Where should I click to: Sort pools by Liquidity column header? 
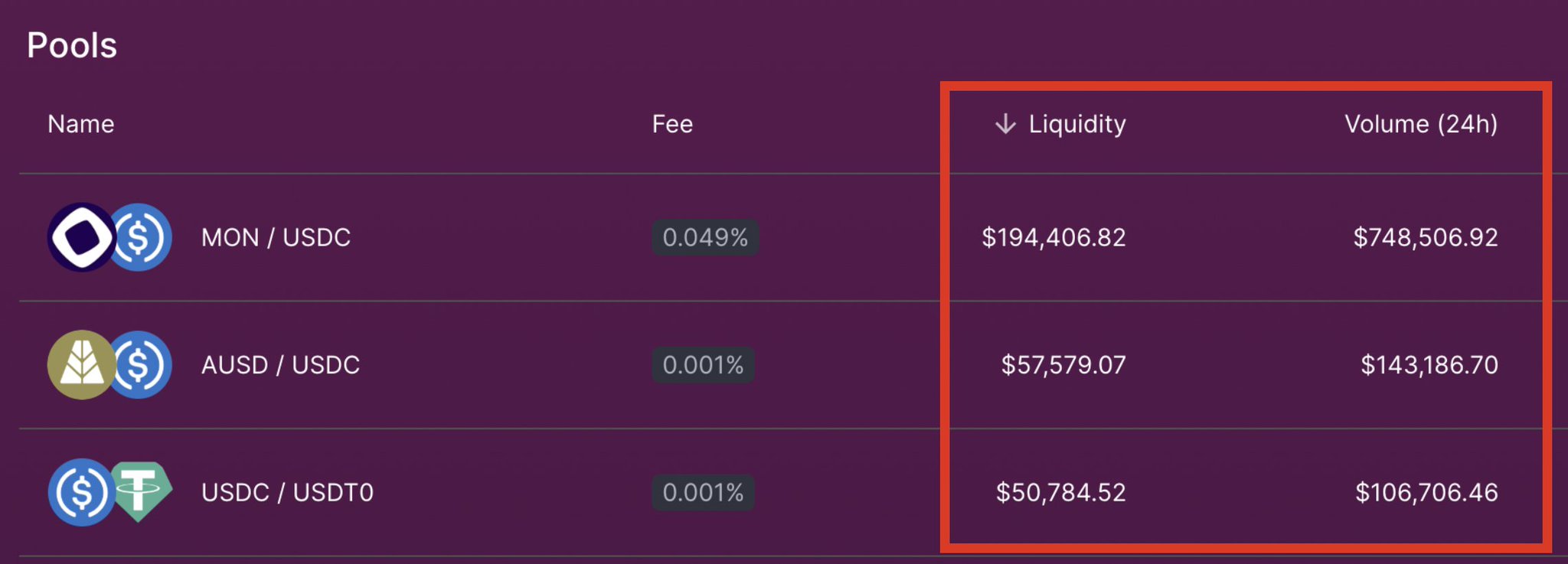point(1076,124)
